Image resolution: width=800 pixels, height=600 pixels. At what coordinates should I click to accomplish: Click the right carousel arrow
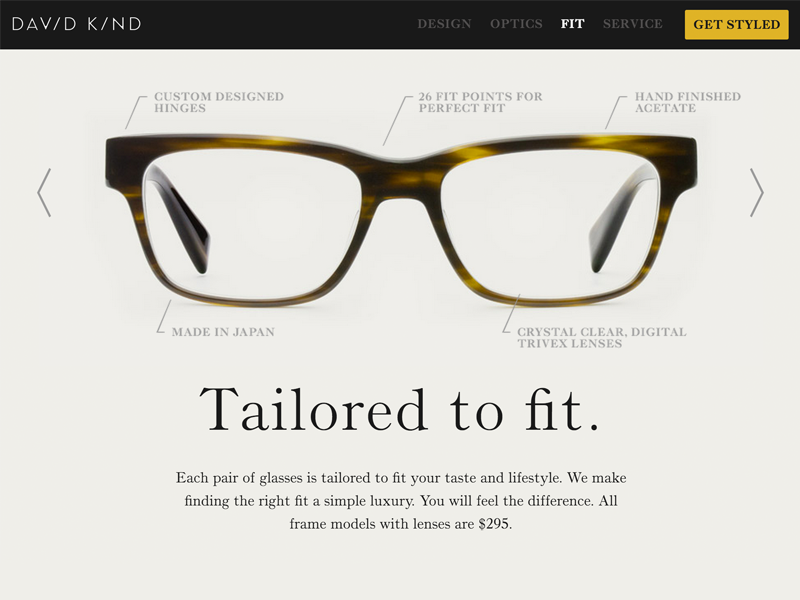click(757, 192)
